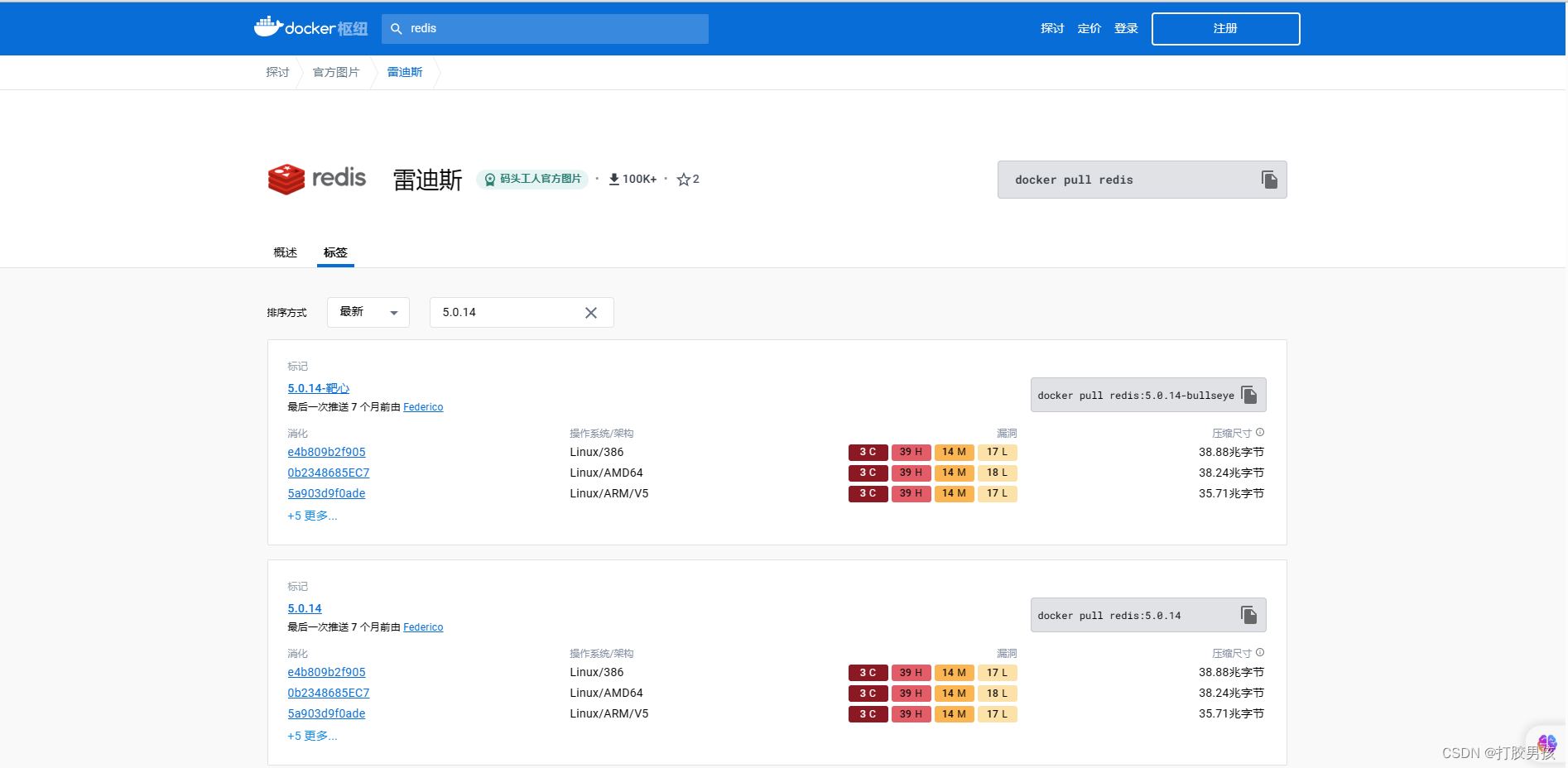
Task: Go to 探讨 breadcrumb
Action: point(277,72)
